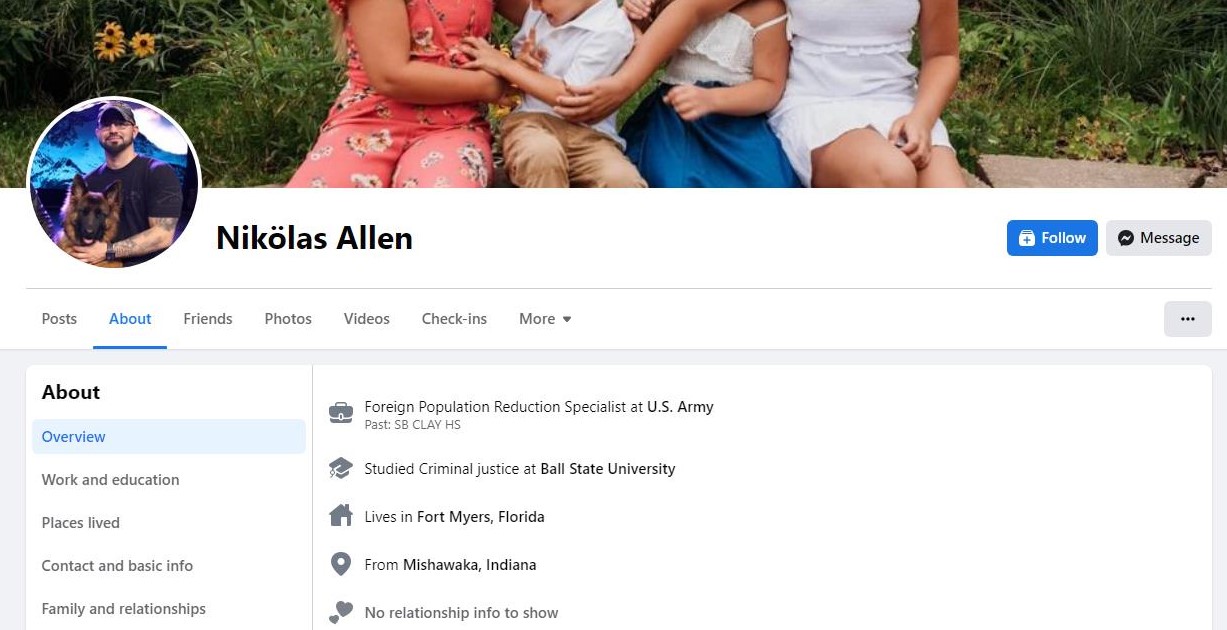Click the graduation cap education icon
This screenshot has height=630, width=1227.
point(341,468)
